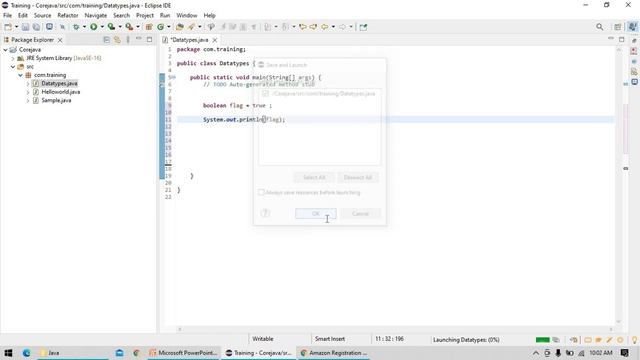640x360 pixels.
Task: Open the Coverage dropdown arrow
Action: click(x=120, y=27)
